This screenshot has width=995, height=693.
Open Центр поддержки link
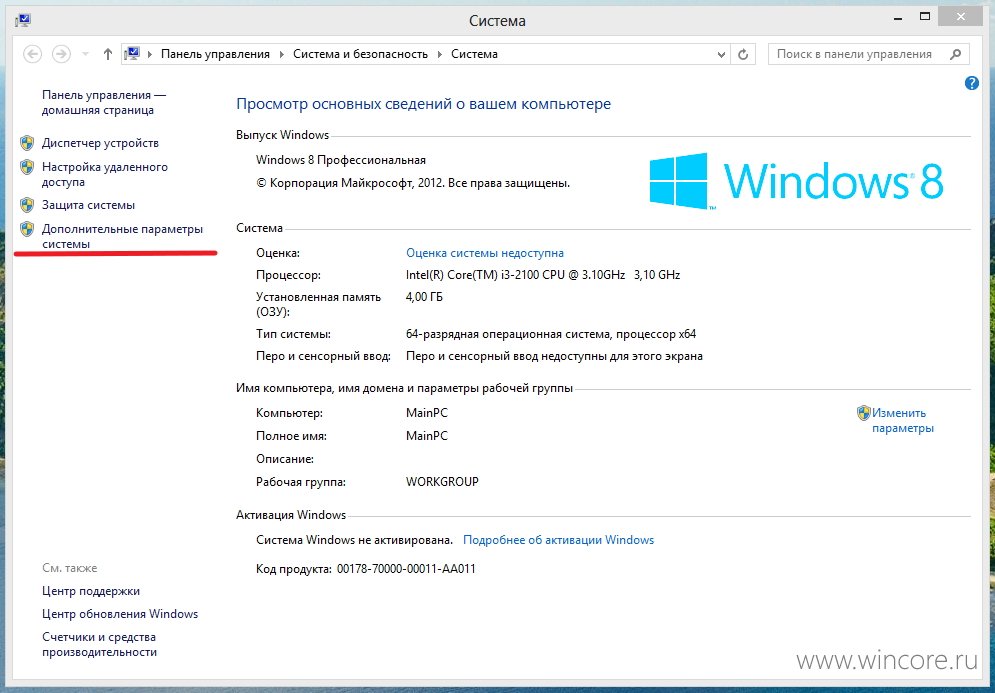(91, 591)
